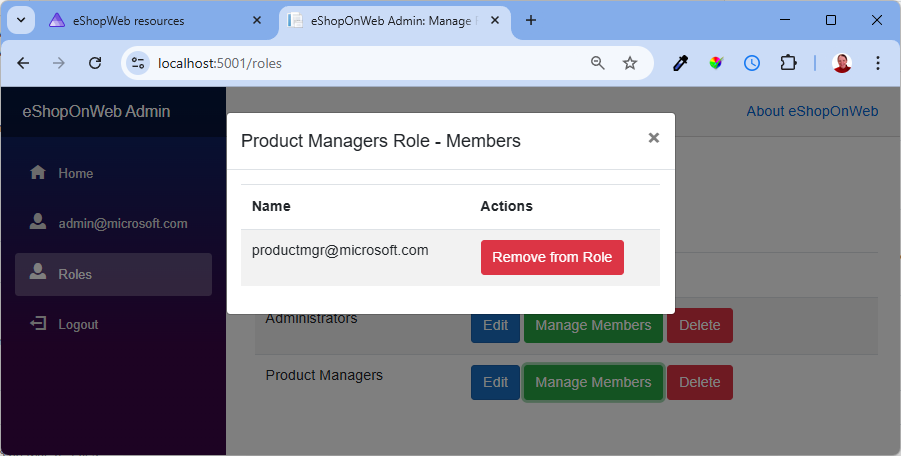Viewport: 901px width, 456px height.
Task: Click the user icon beside admin@microsoft.com
Action: click(38, 222)
